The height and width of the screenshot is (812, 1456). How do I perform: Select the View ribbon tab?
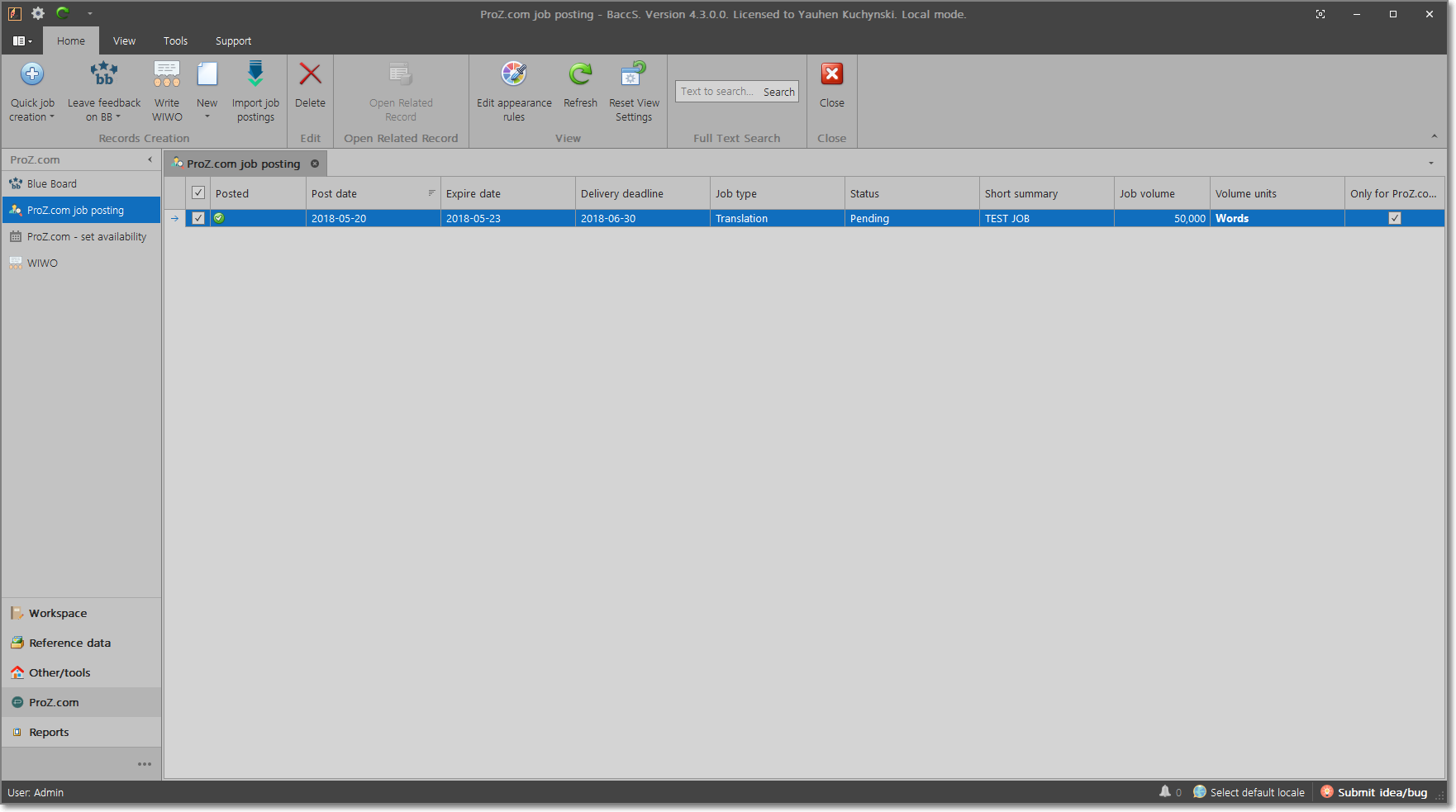[x=124, y=40]
